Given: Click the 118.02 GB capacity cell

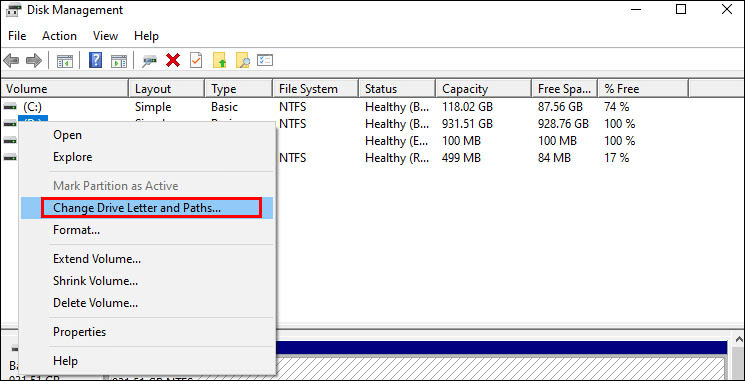Looking at the screenshot, I should pyautogui.click(x=468, y=107).
